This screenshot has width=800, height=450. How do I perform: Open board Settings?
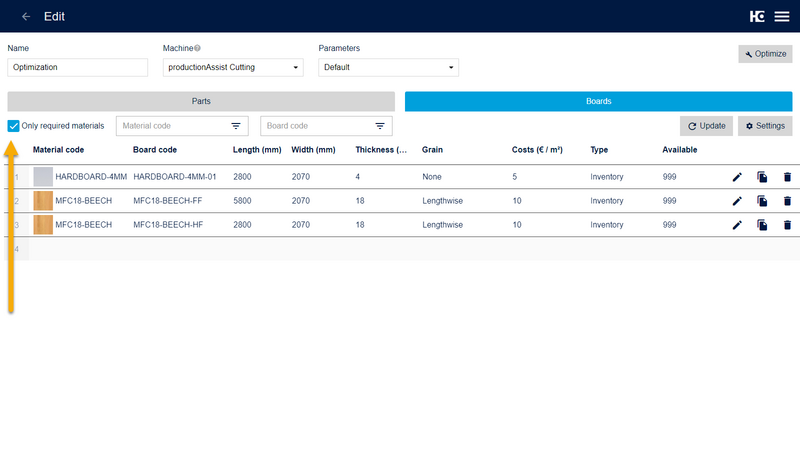click(765, 126)
